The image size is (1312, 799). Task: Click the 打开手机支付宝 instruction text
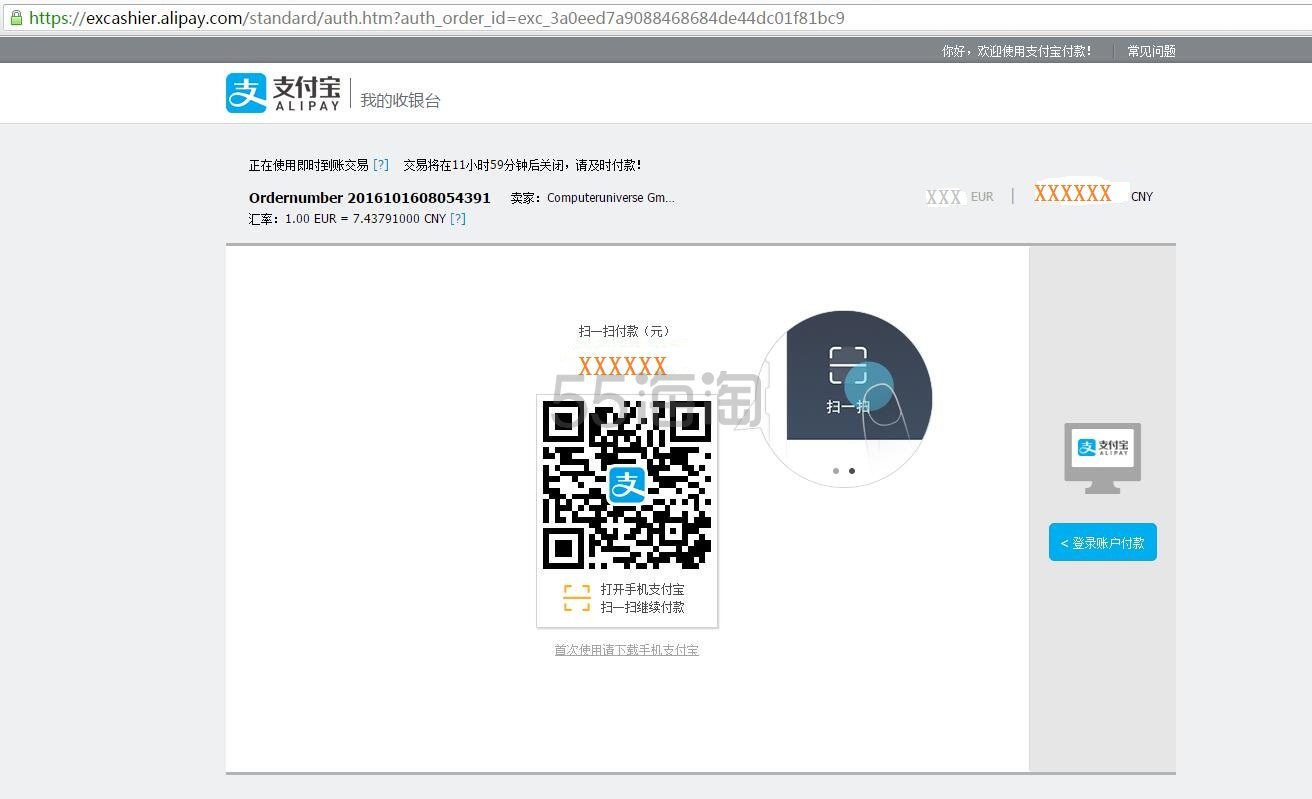coord(643,589)
